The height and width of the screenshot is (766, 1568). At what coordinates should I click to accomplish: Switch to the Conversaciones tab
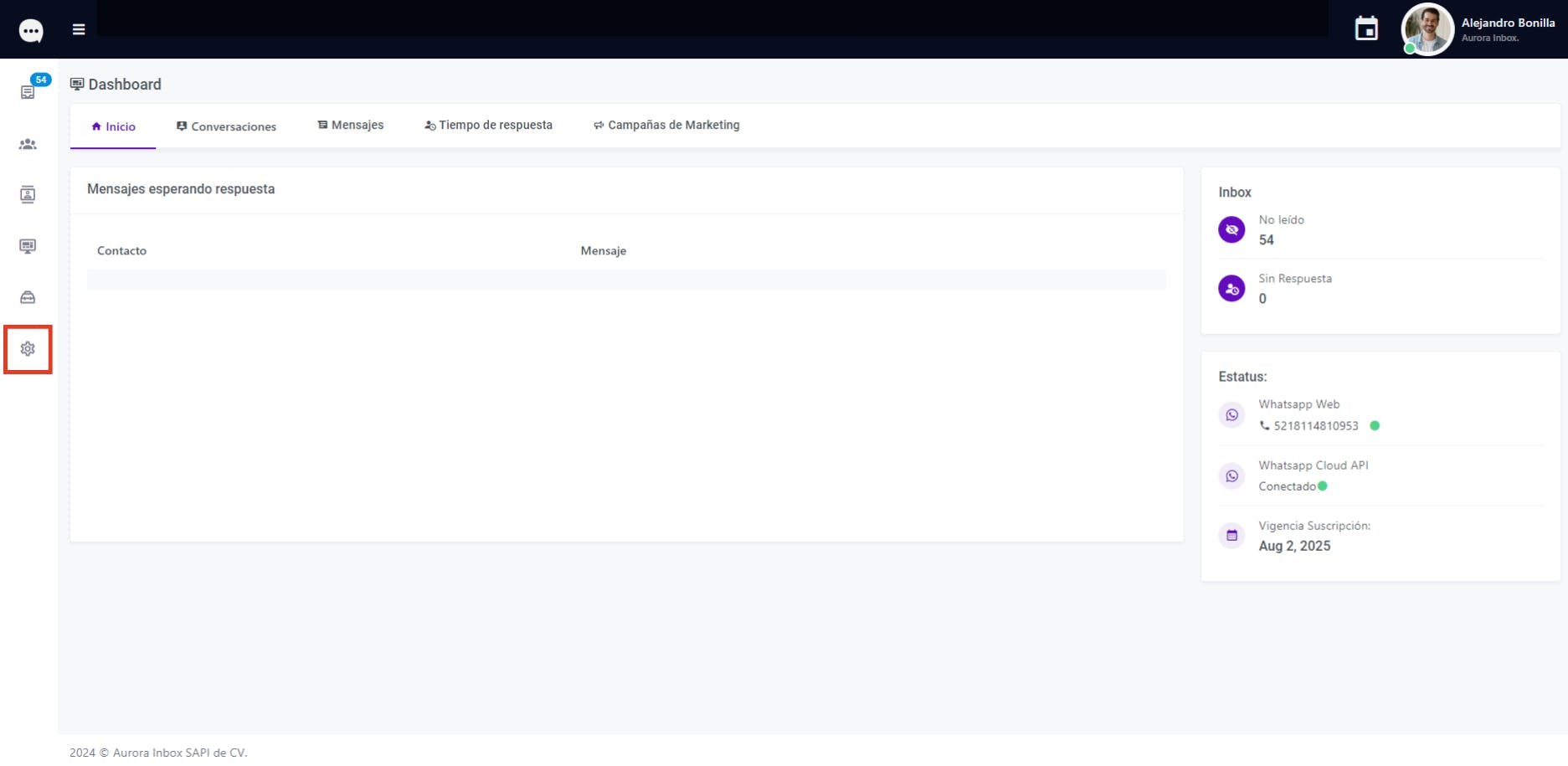(226, 126)
